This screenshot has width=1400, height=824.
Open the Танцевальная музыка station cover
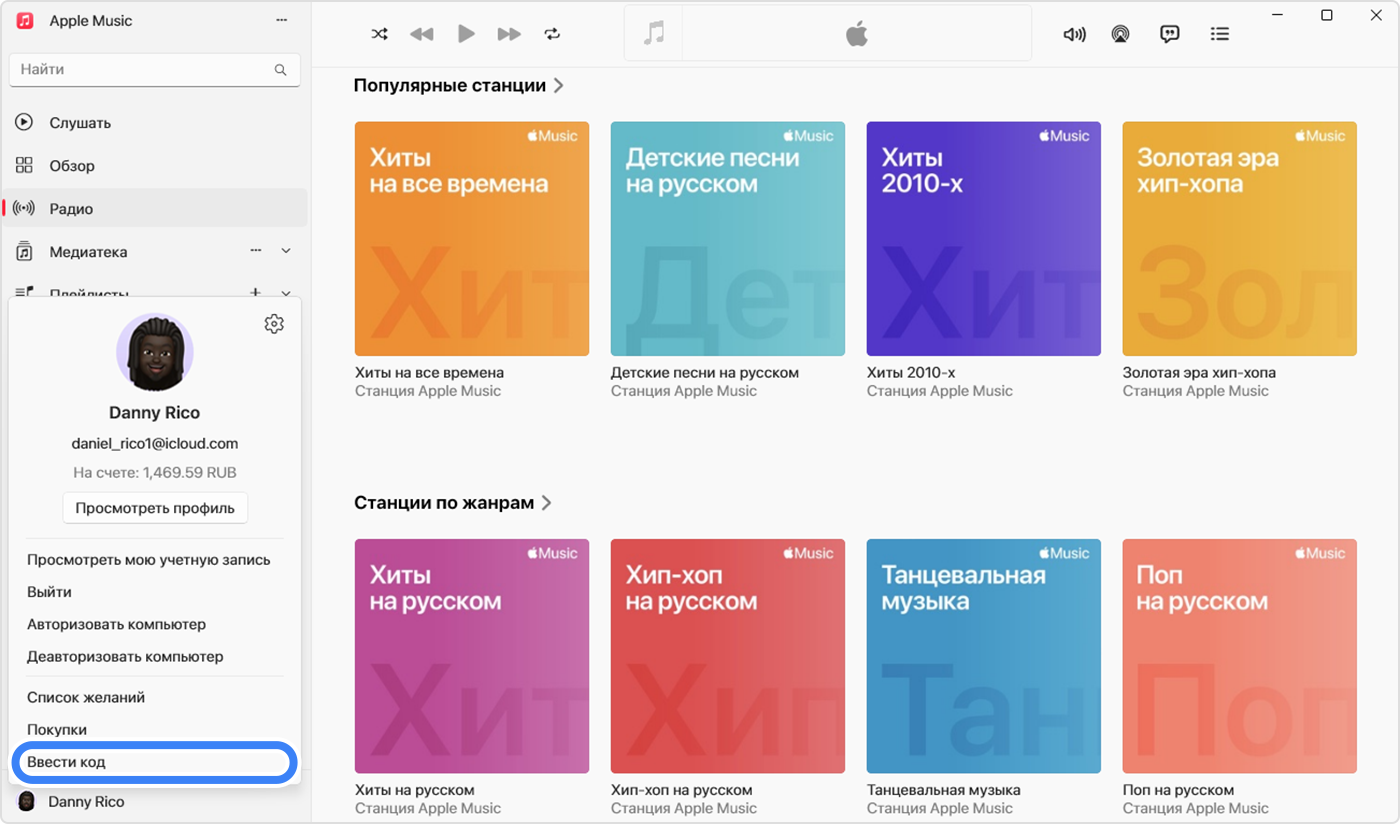point(984,656)
